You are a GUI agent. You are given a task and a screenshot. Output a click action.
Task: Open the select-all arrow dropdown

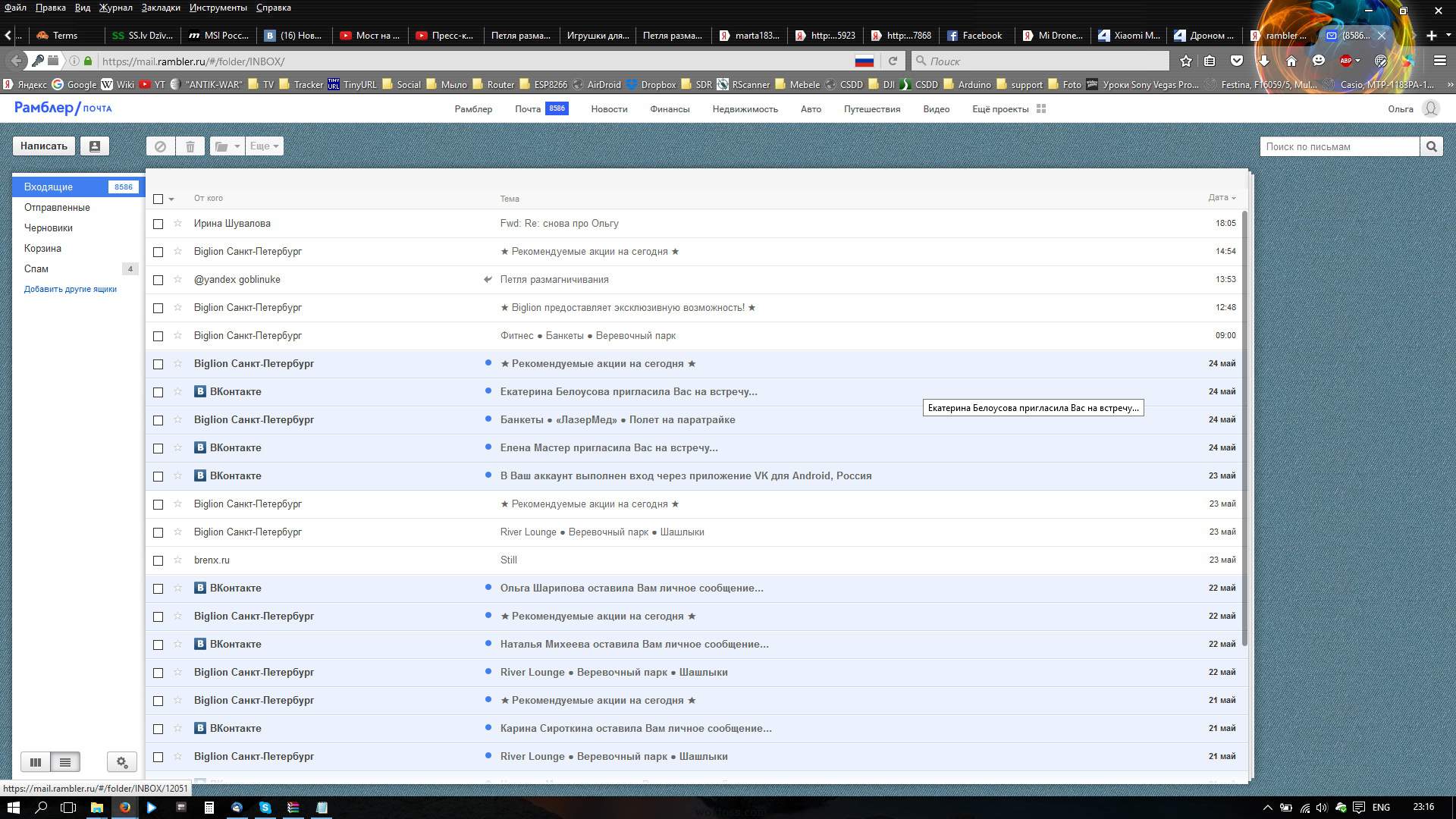[x=171, y=199]
